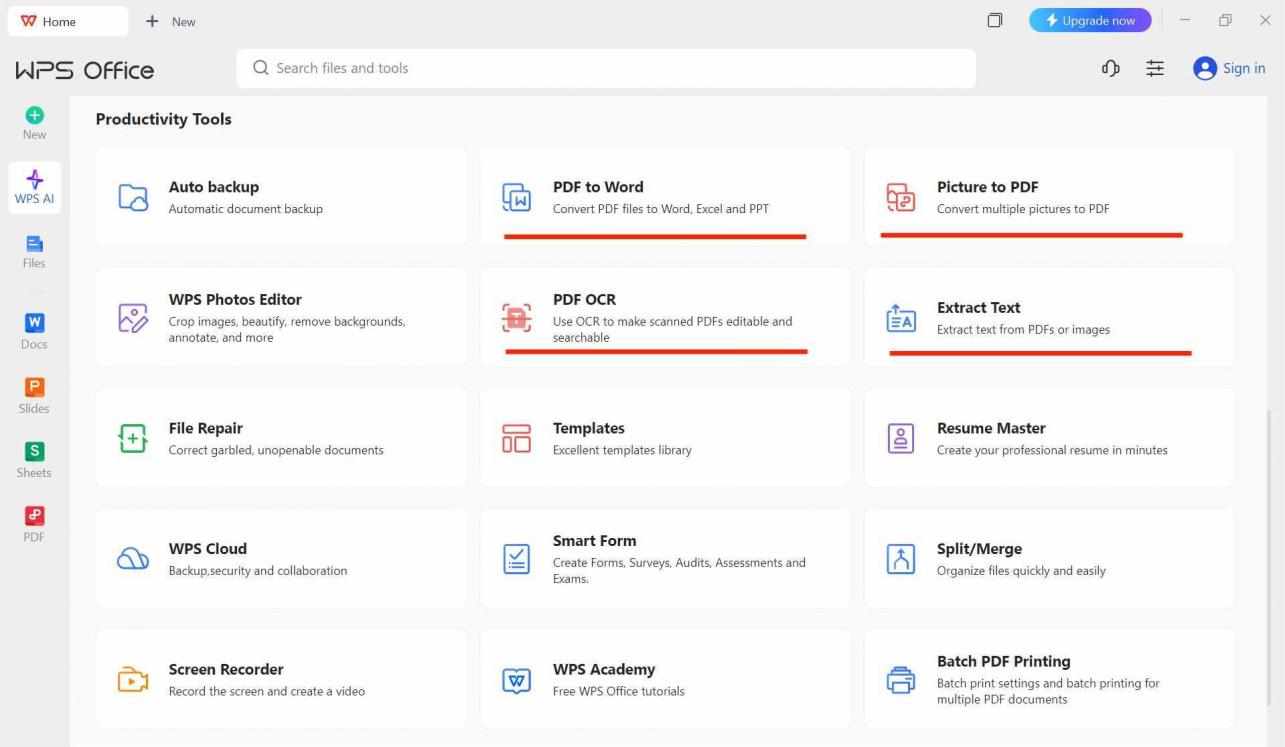Click the PDF OCR icon

tap(516, 317)
